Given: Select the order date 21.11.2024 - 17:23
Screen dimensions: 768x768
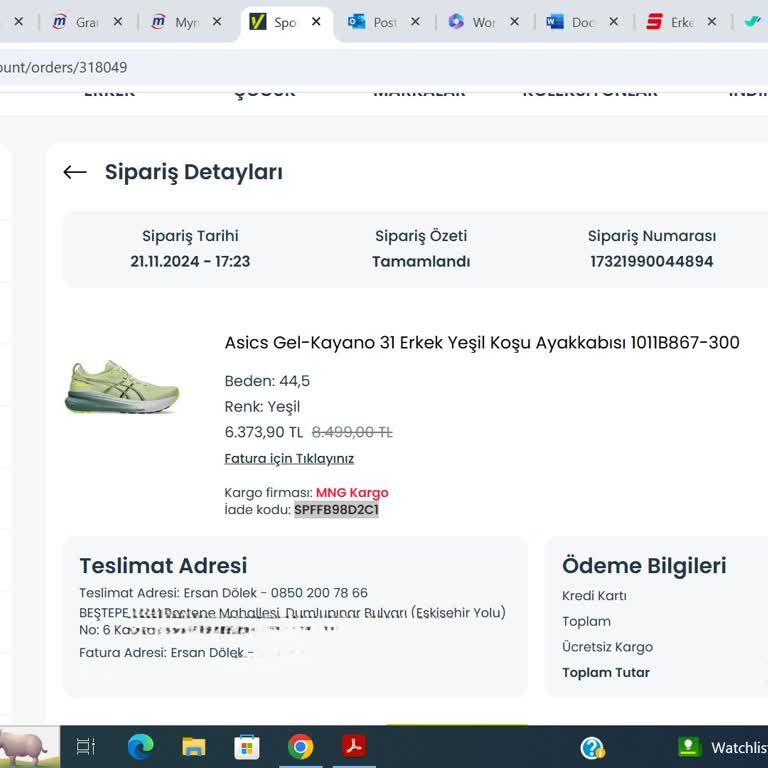Looking at the screenshot, I should tap(190, 262).
